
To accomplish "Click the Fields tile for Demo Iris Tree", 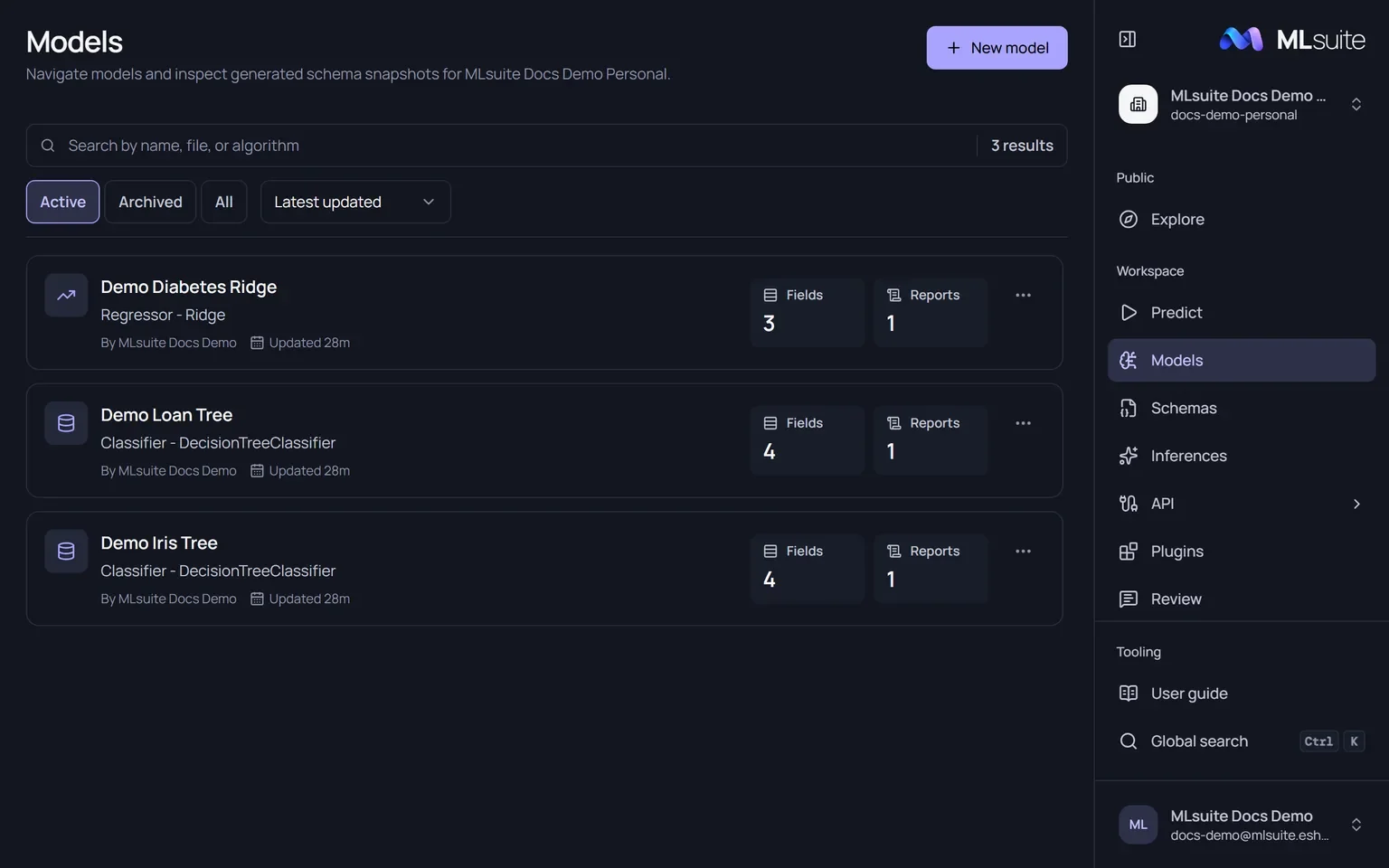I will 808,569.
